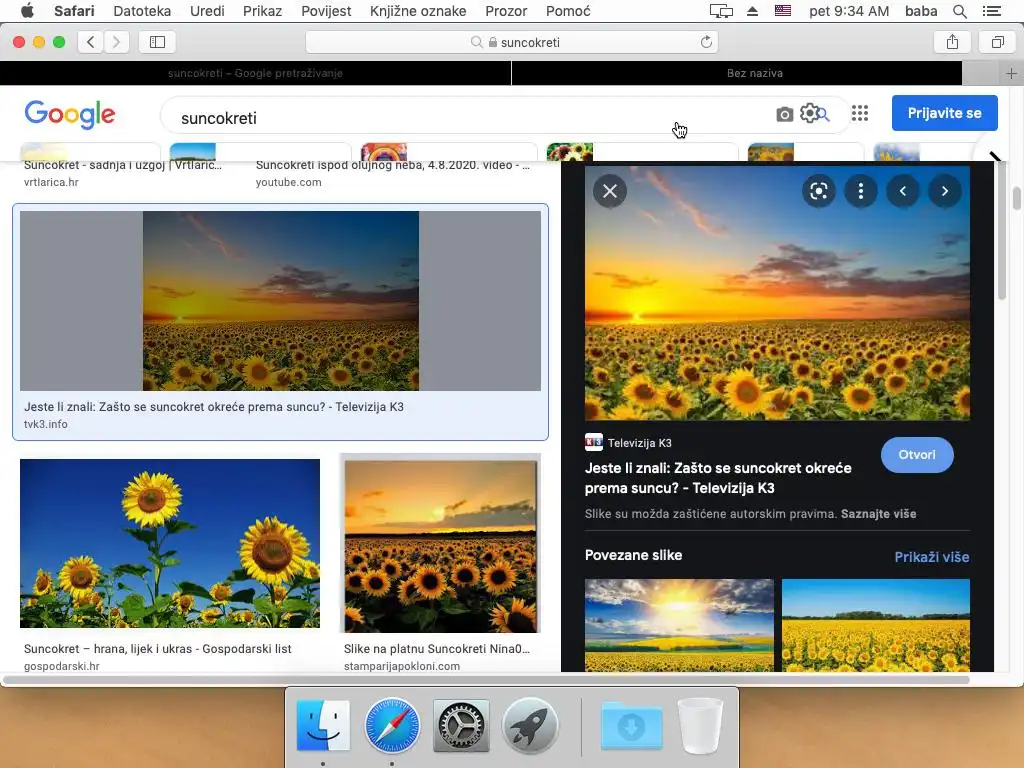Viewport: 1024px width, 768px height.
Task: Open the Pomoć menu
Action: click(x=568, y=11)
